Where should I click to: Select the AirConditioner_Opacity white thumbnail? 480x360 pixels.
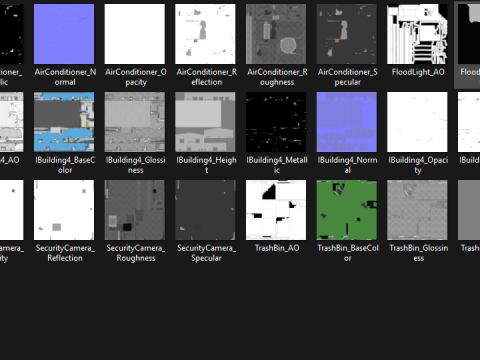click(135, 34)
